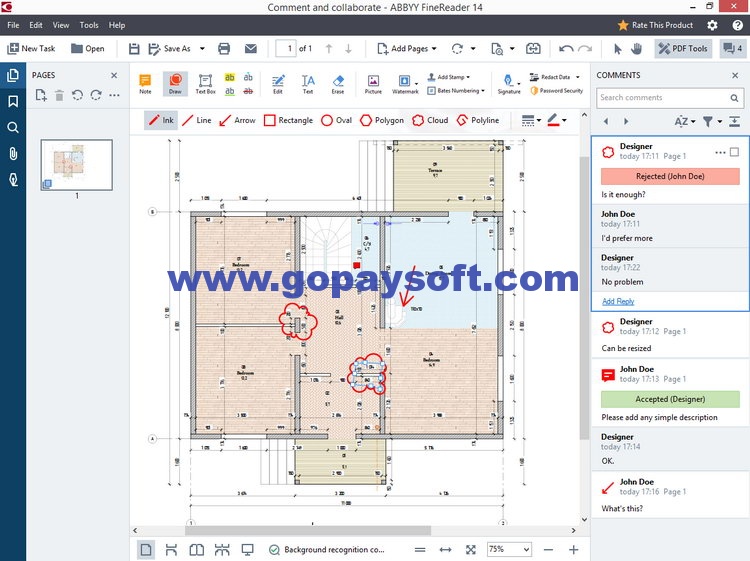Redo the last action
The width and height of the screenshot is (750, 561).
coord(585,49)
